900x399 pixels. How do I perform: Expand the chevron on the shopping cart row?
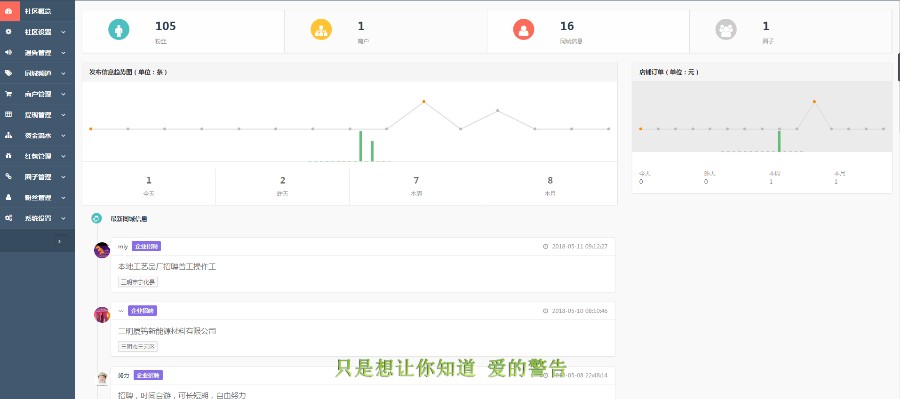[x=63, y=94]
